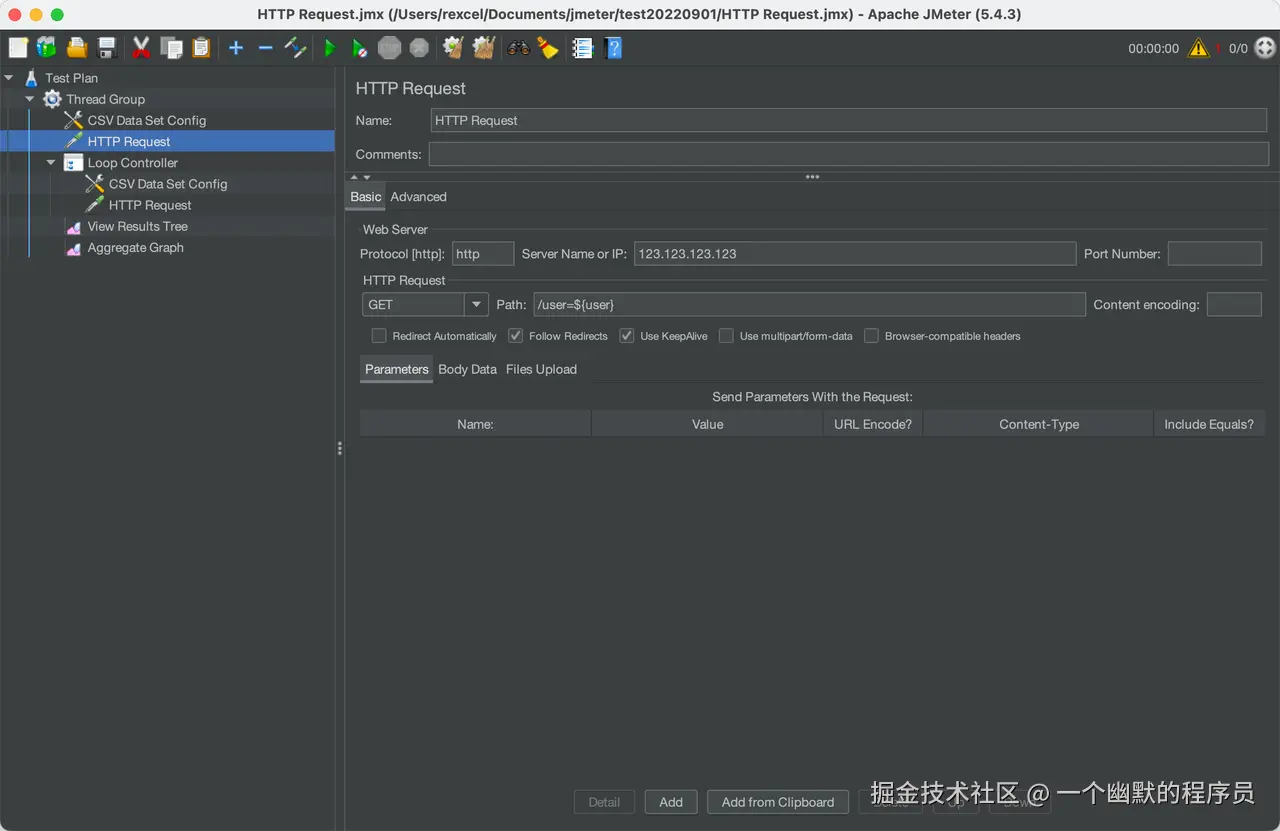Click the Name field containing HTTP Request

tap(849, 120)
